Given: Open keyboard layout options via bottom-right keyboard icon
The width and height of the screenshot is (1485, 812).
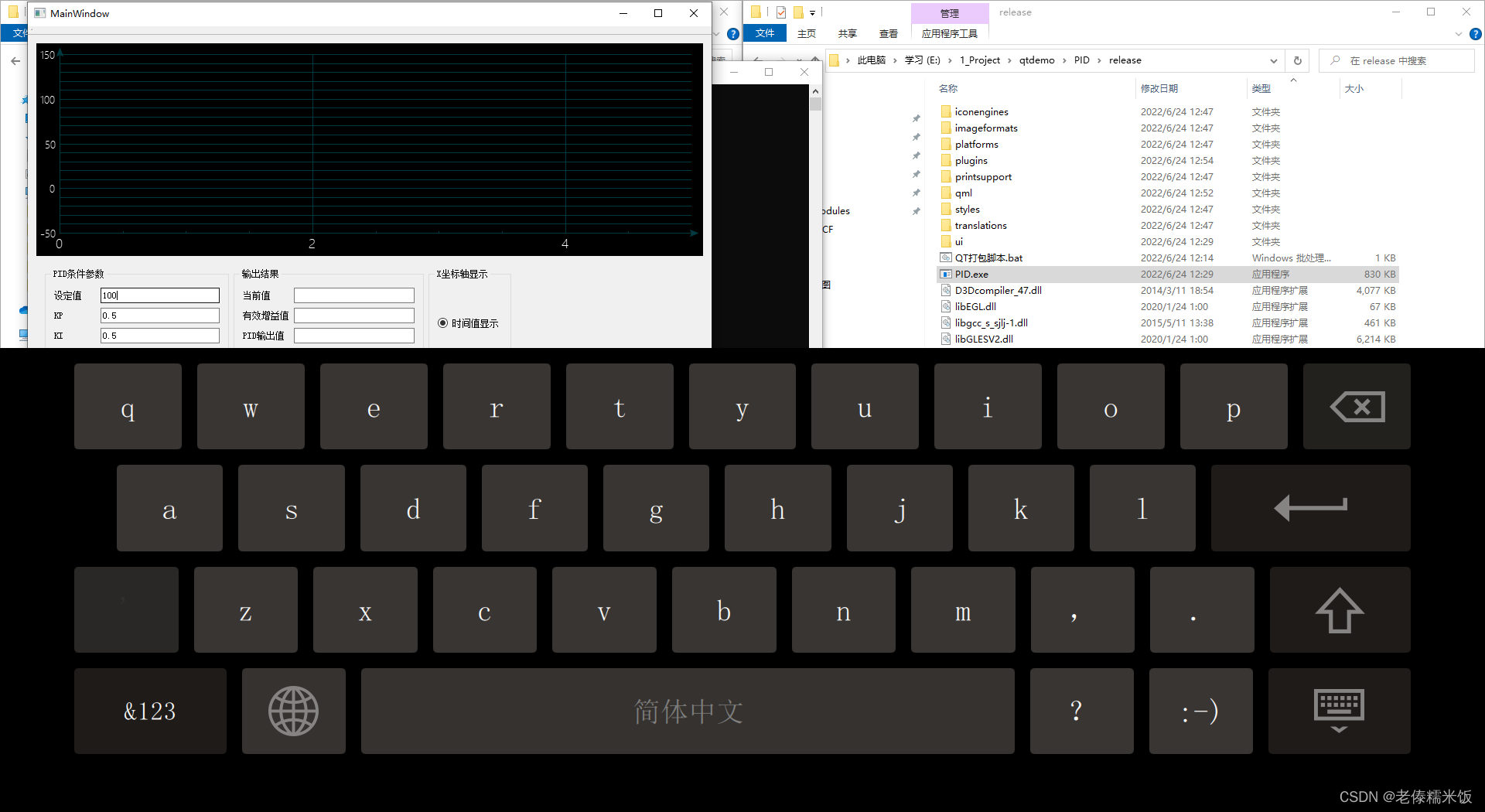Looking at the screenshot, I should pyautogui.click(x=1339, y=711).
